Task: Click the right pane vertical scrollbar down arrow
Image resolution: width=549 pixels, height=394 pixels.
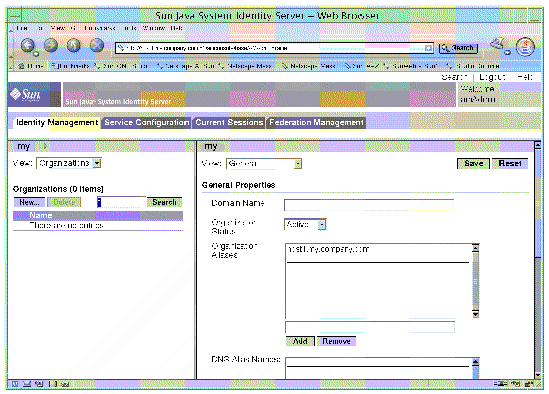Action: click(538, 375)
